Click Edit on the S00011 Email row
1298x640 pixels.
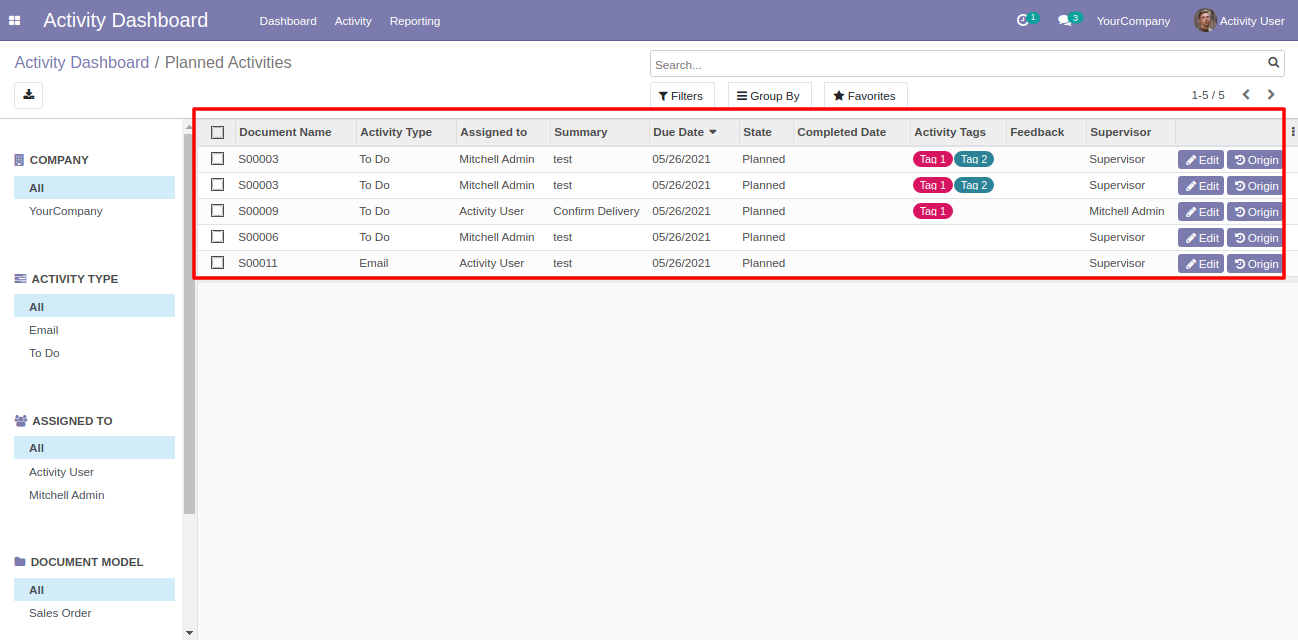click(x=1201, y=264)
